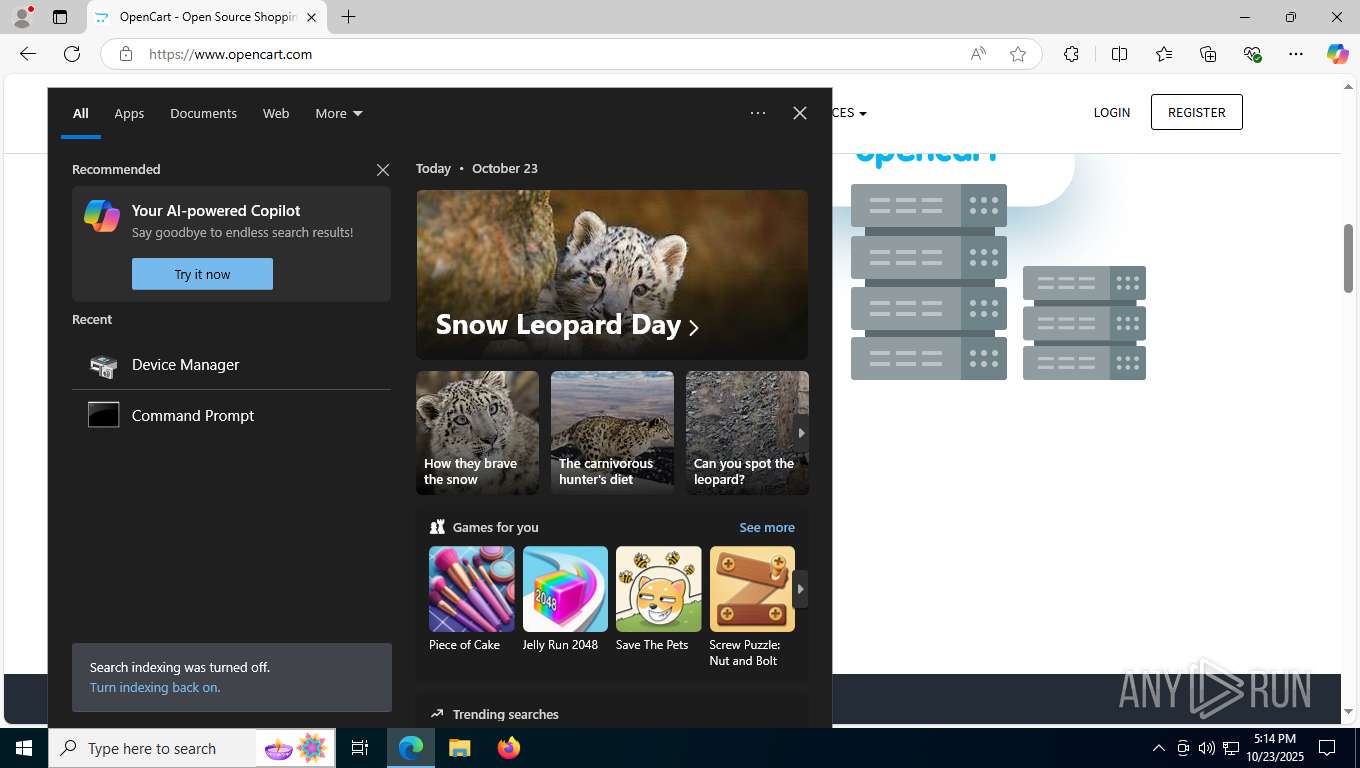Screen dimensions: 1360x768
Task: Open the notification center icon
Action: point(1327,748)
